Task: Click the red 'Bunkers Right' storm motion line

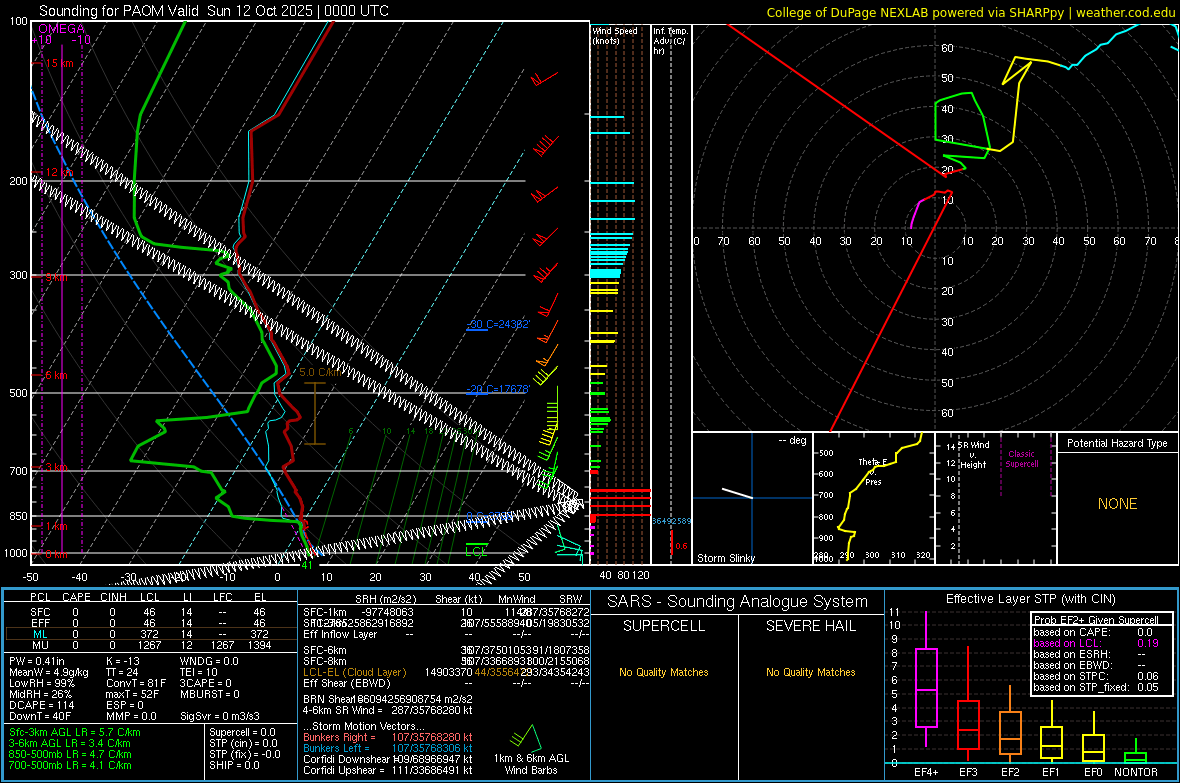Action: [x=388, y=737]
